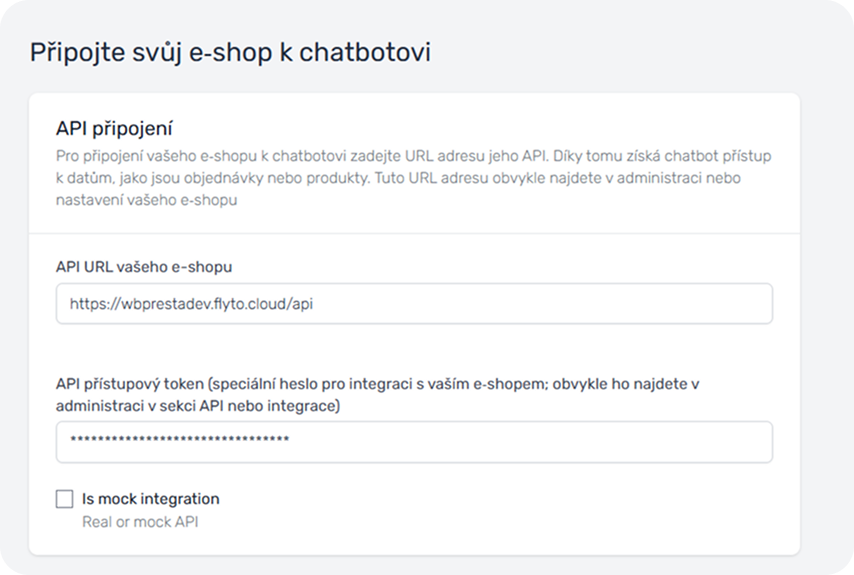
Task: Click the word "chatbotovi" in the page title
Action: click(x=373, y=52)
